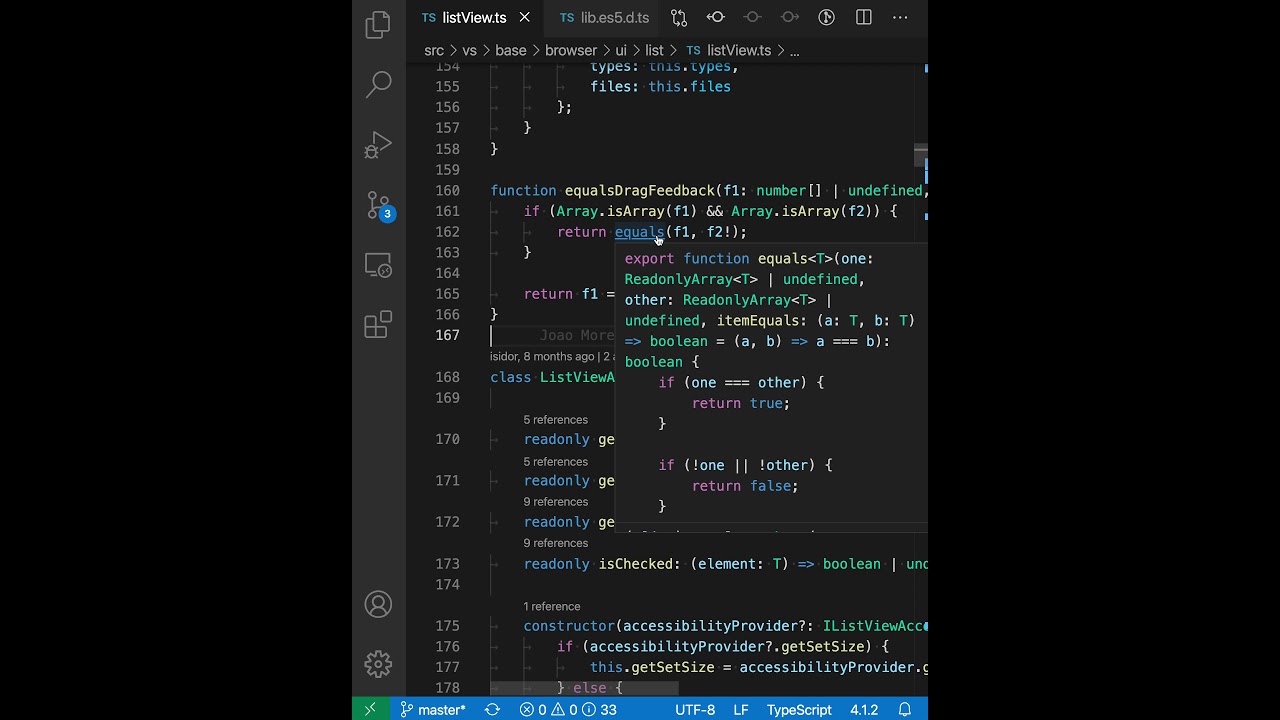Click the previous revision commit icon
The height and width of the screenshot is (720, 1280).
pos(716,17)
